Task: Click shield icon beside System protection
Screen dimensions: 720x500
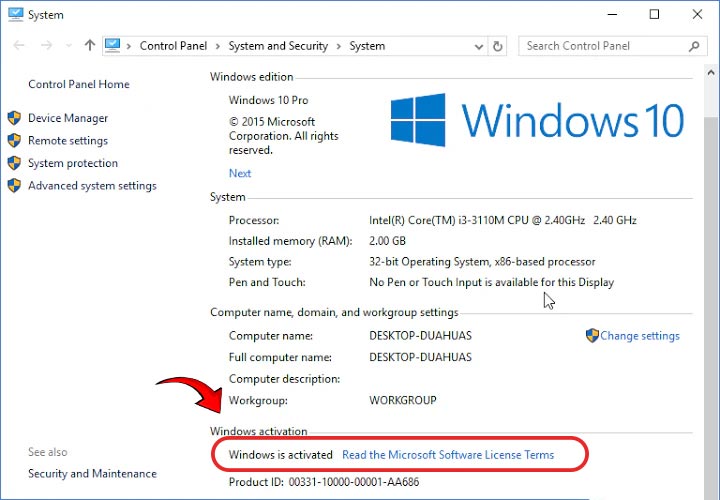Action: [x=14, y=163]
